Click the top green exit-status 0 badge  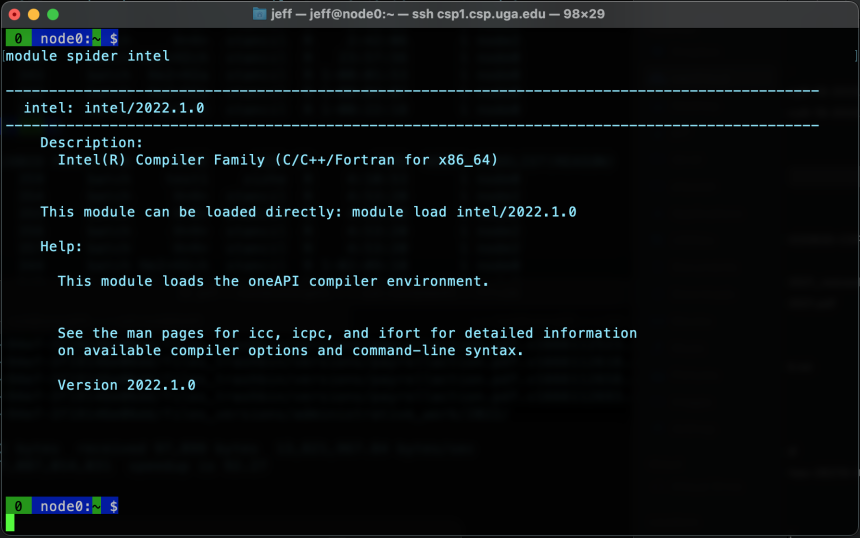[19, 38]
